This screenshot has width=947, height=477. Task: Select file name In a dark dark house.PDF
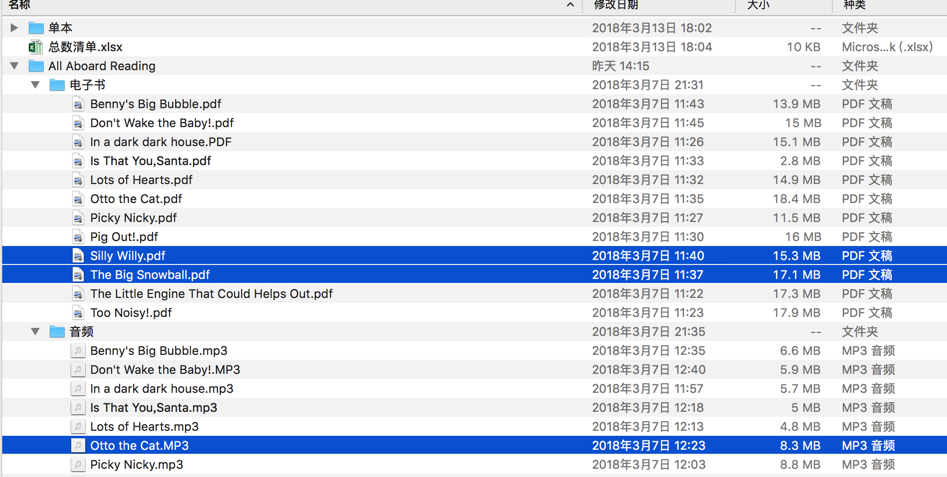click(x=161, y=142)
